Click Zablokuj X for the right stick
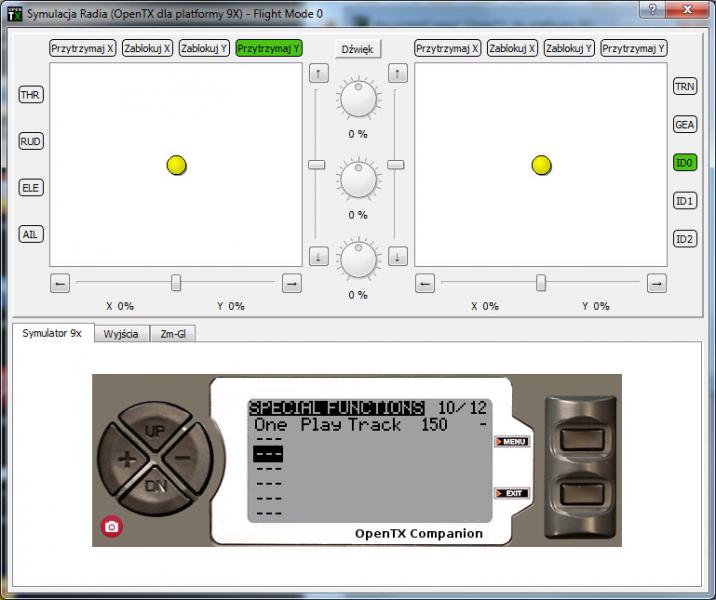 click(512, 47)
